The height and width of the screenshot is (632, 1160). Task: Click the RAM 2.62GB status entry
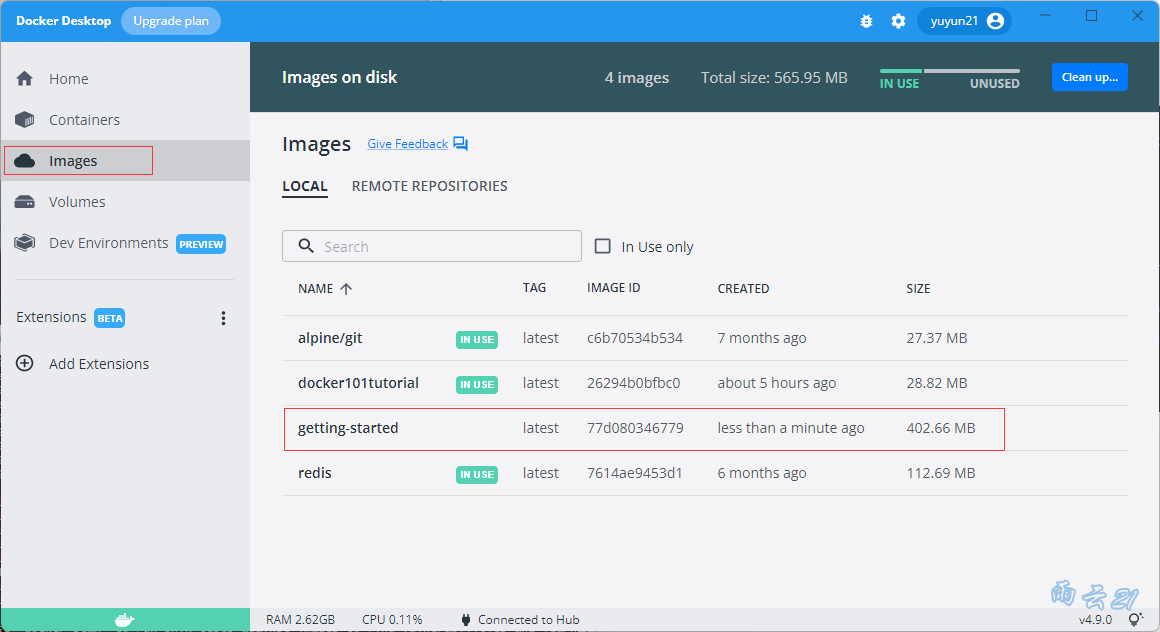[x=300, y=619]
